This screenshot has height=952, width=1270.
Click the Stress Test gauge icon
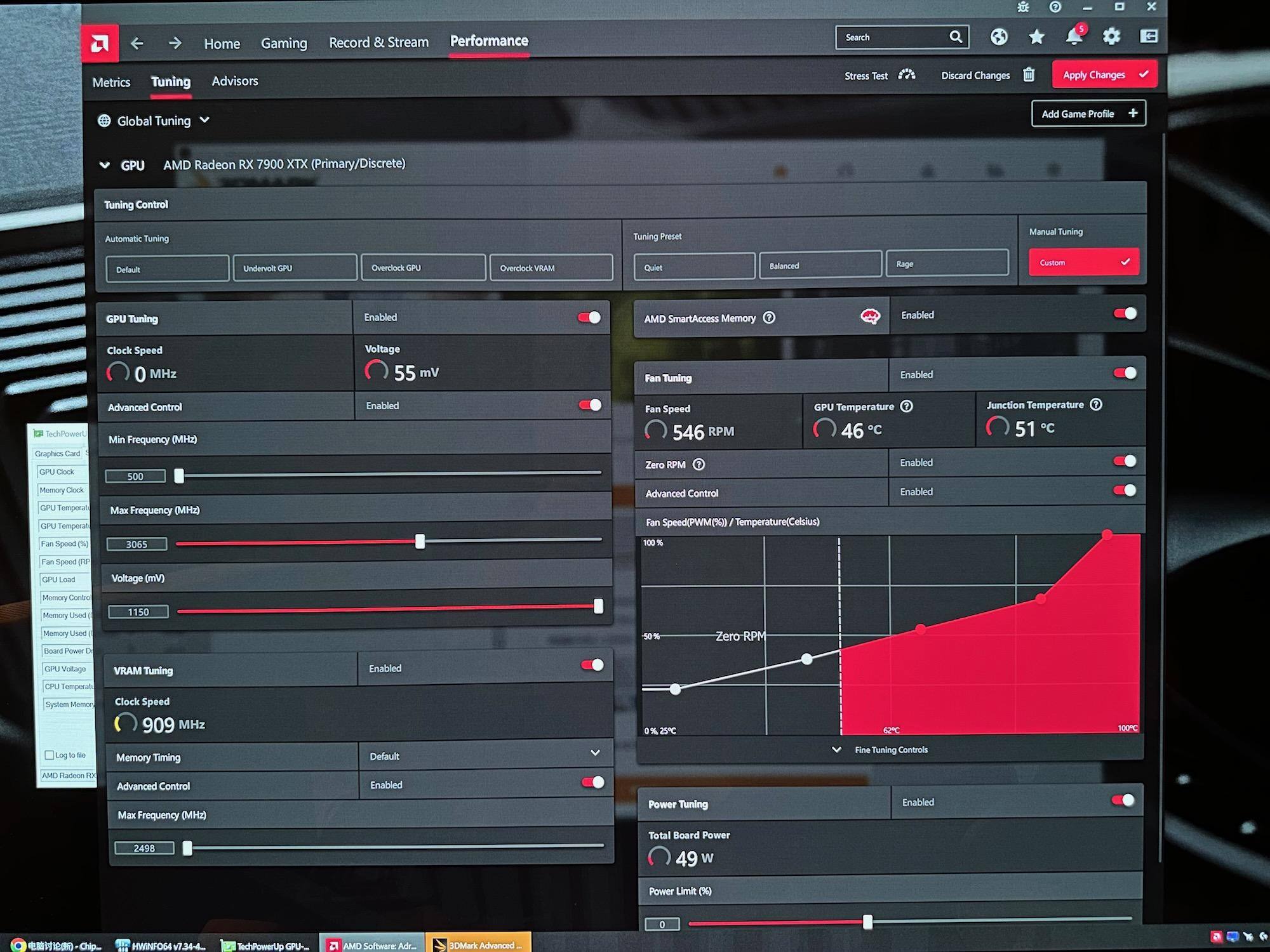(907, 75)
